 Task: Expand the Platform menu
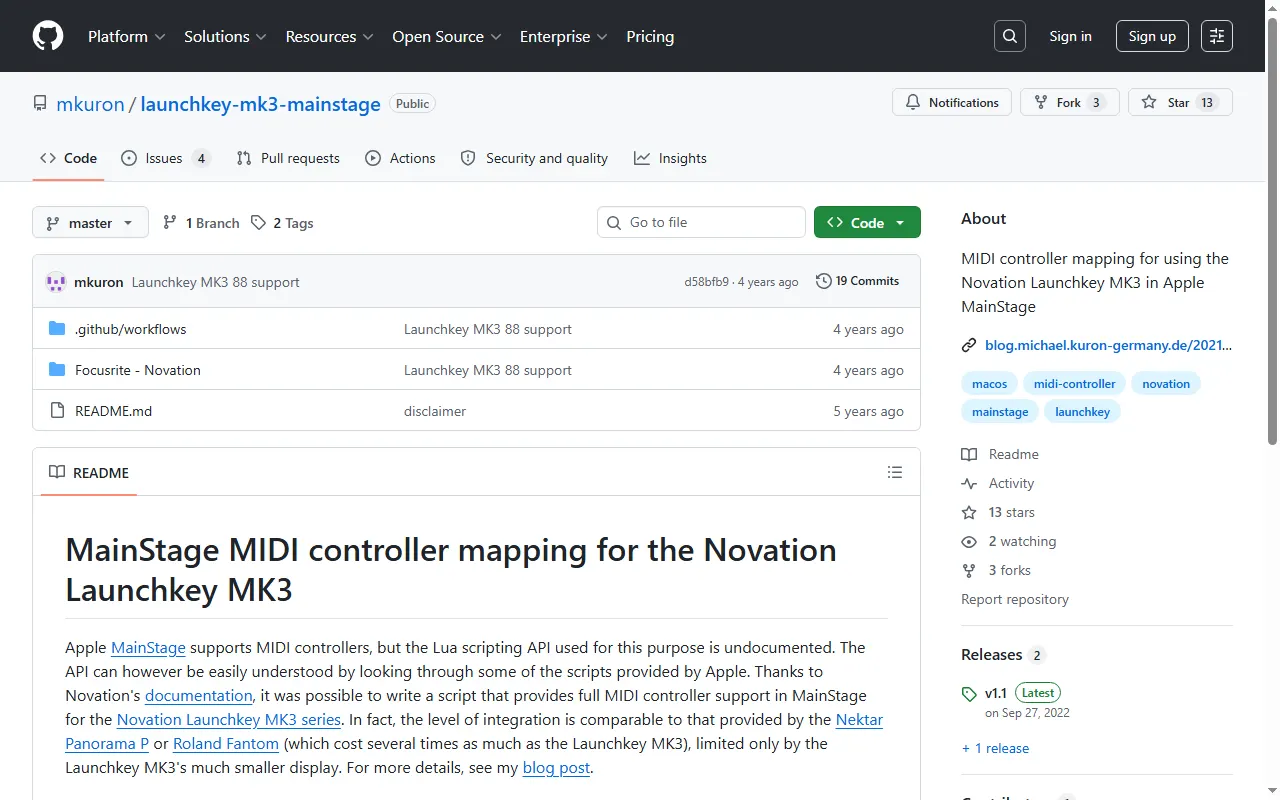tap(127, 36)
